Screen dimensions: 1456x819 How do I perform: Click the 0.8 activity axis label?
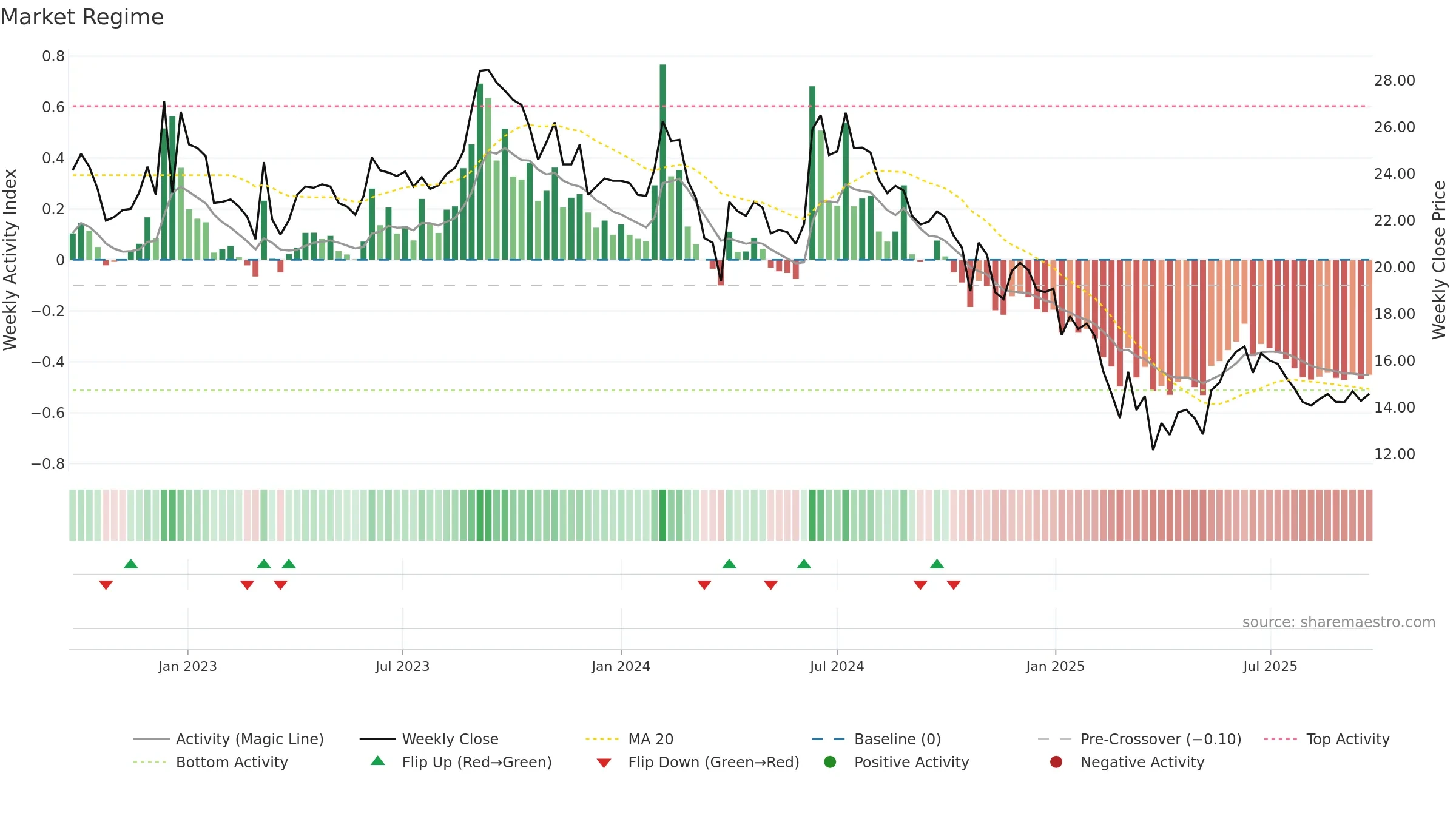pos(53,56)
